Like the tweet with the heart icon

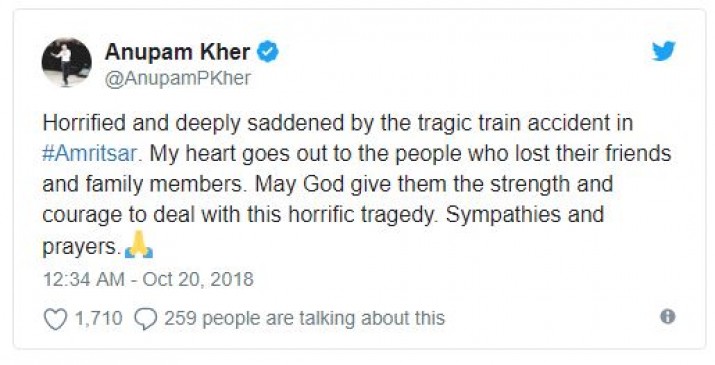pos(55,319)
